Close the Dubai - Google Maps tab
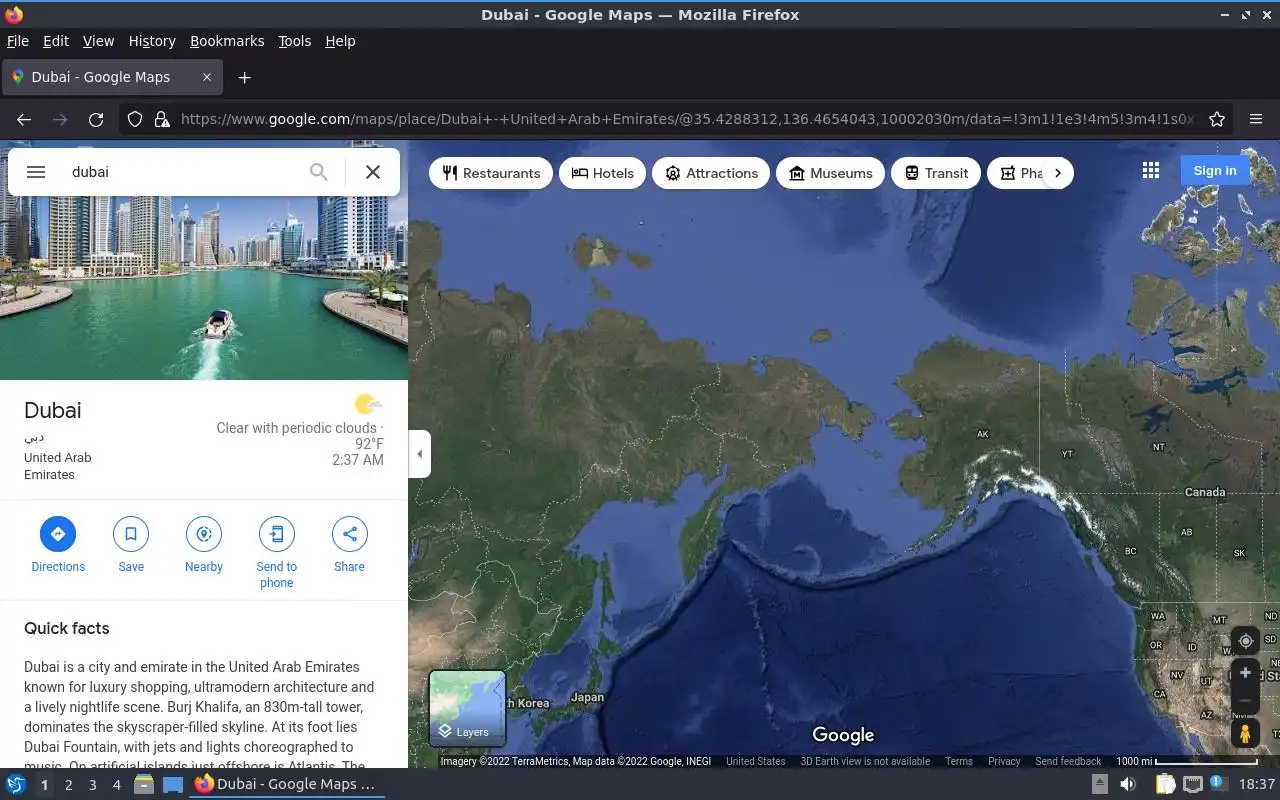Viewport: 1280px width, 800px height. [x=207, y=77]
